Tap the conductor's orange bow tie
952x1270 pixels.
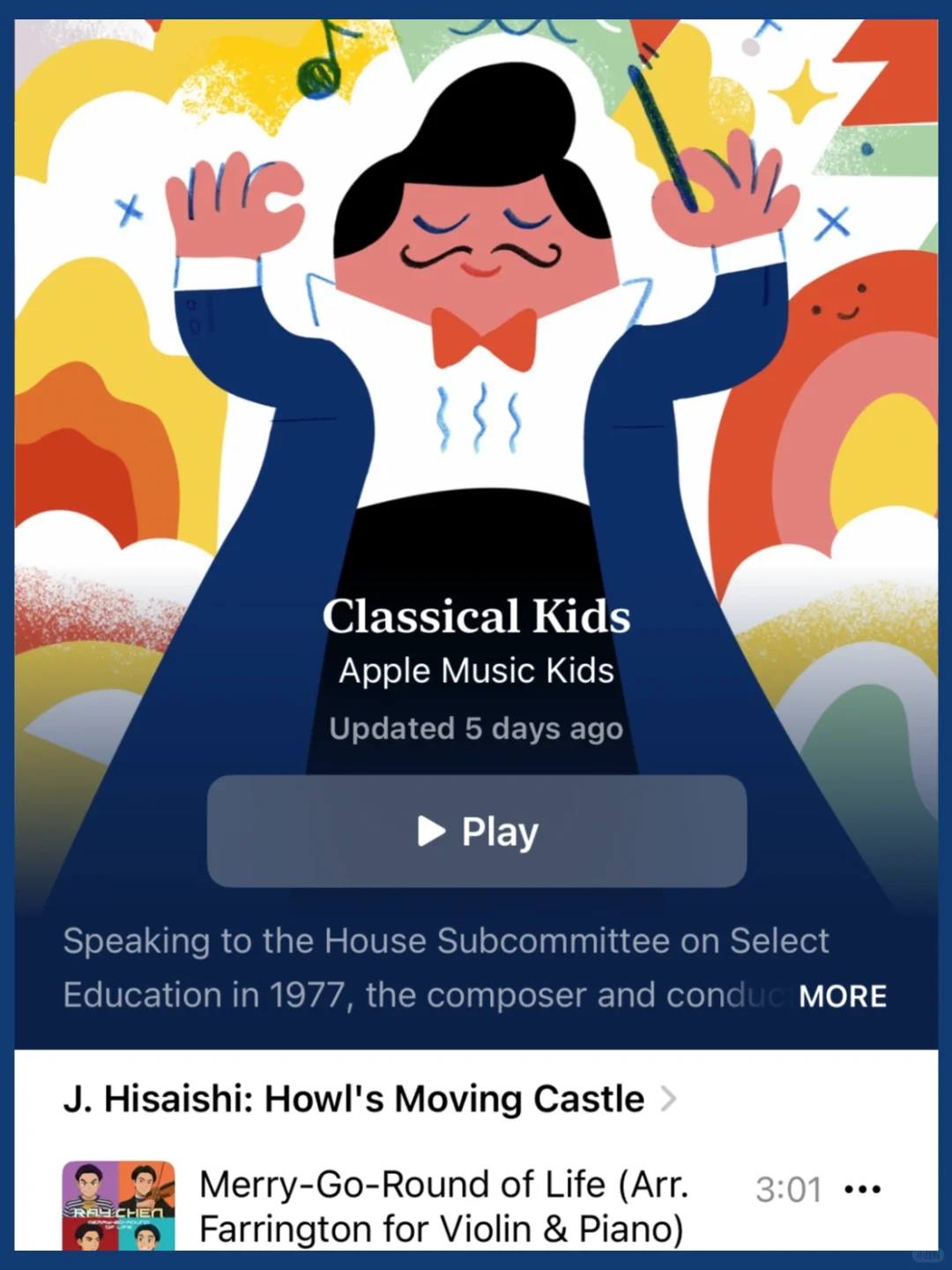(484, 339)
